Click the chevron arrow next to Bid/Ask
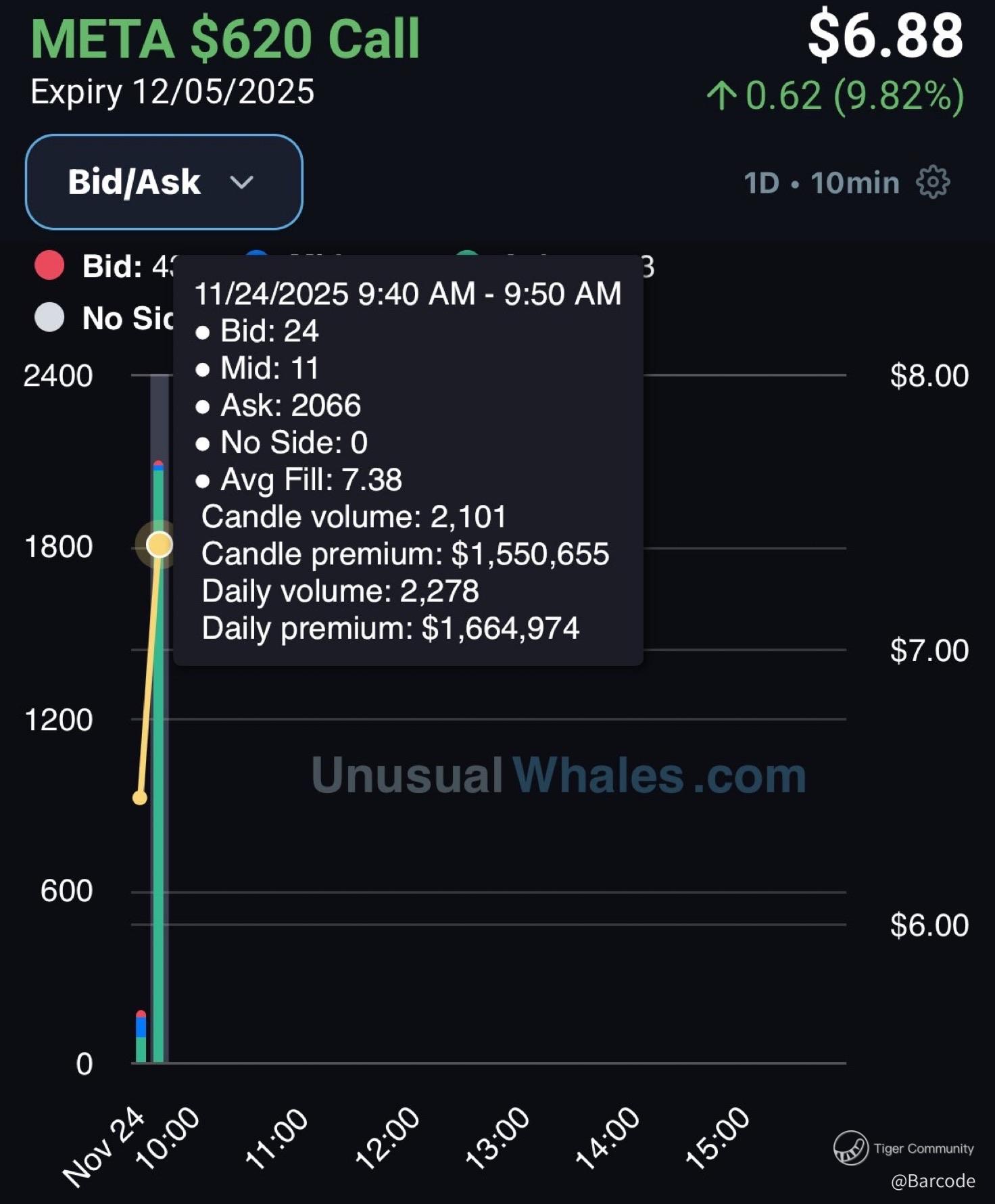This screenshot has width=995, height=1204. click(241, 182)
